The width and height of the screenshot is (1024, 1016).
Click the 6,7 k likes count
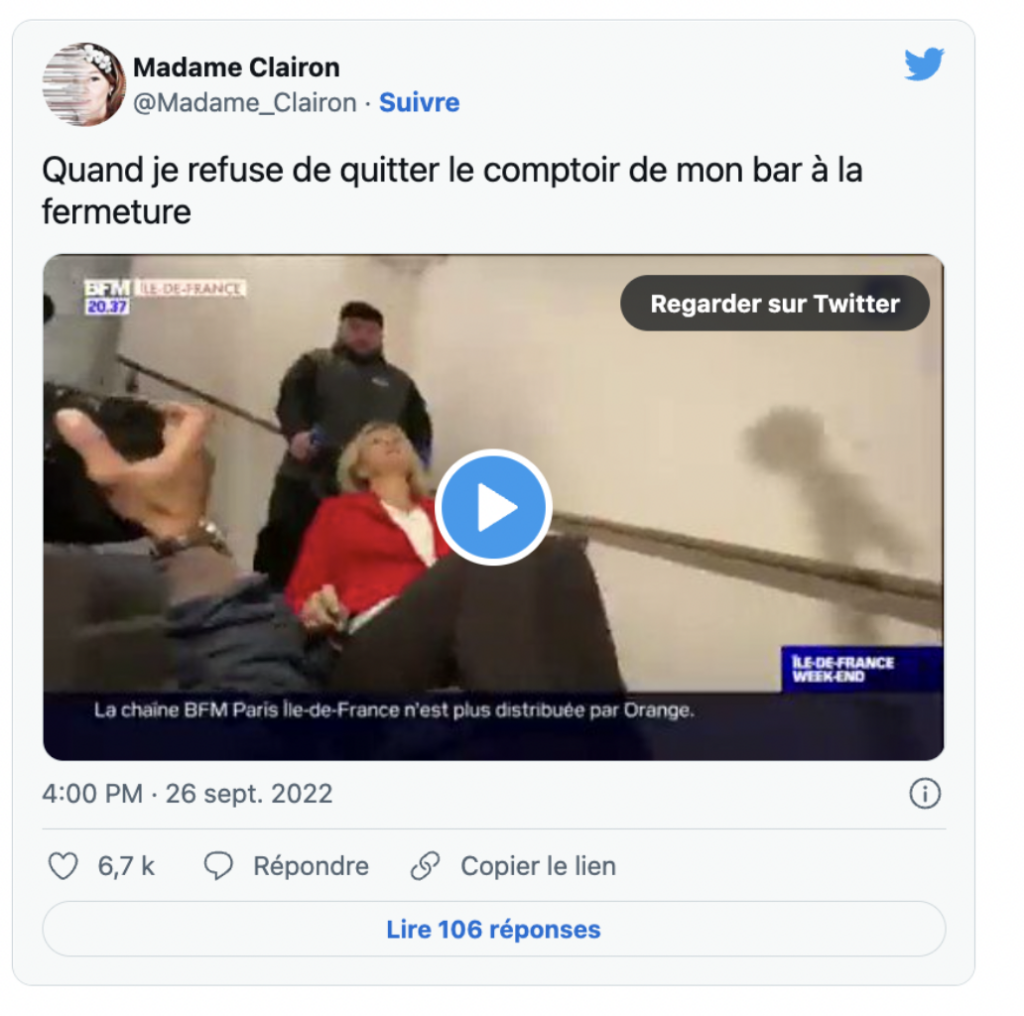(x=126, y=866)
